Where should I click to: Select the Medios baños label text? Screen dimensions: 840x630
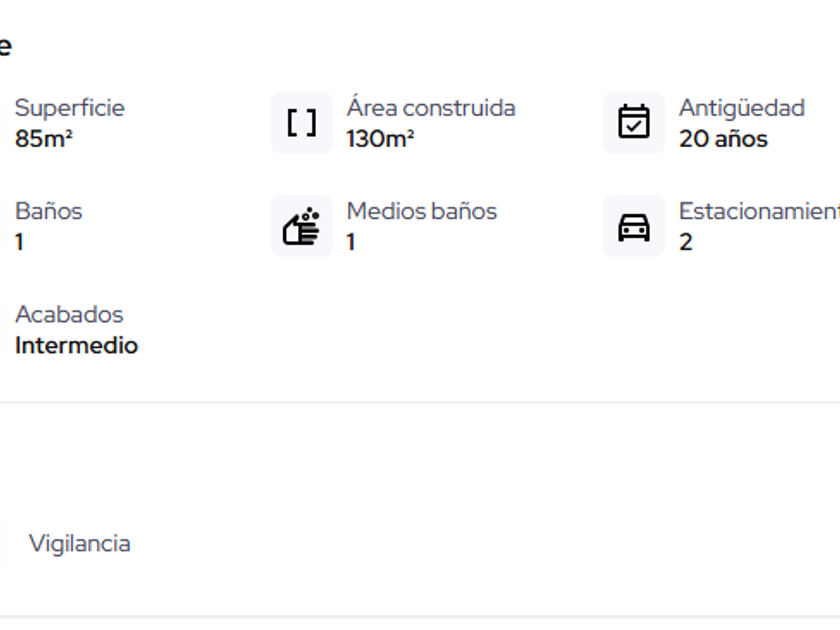click(421, 211)
